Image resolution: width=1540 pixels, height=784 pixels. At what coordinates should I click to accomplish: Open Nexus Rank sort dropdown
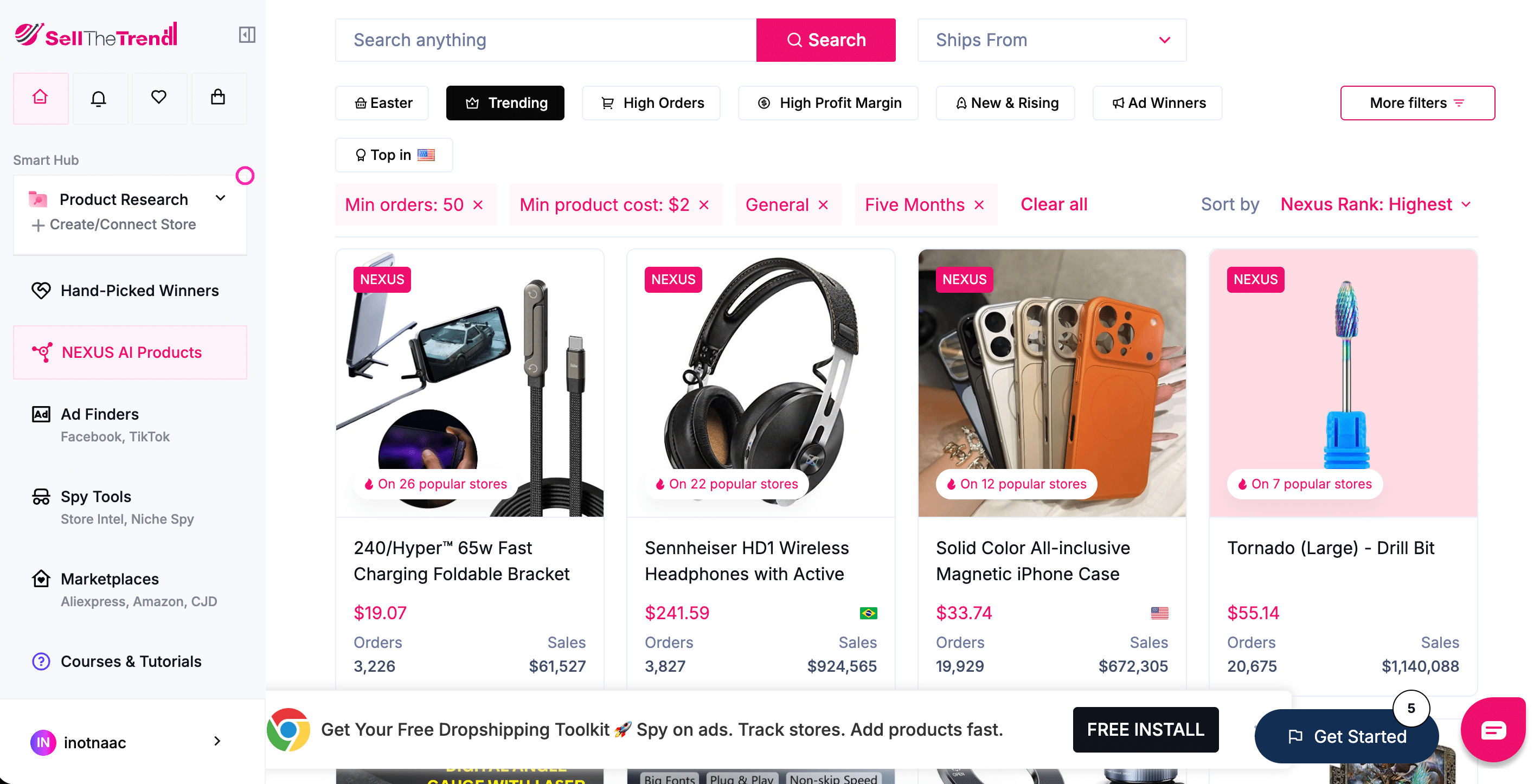point(1375,204)
